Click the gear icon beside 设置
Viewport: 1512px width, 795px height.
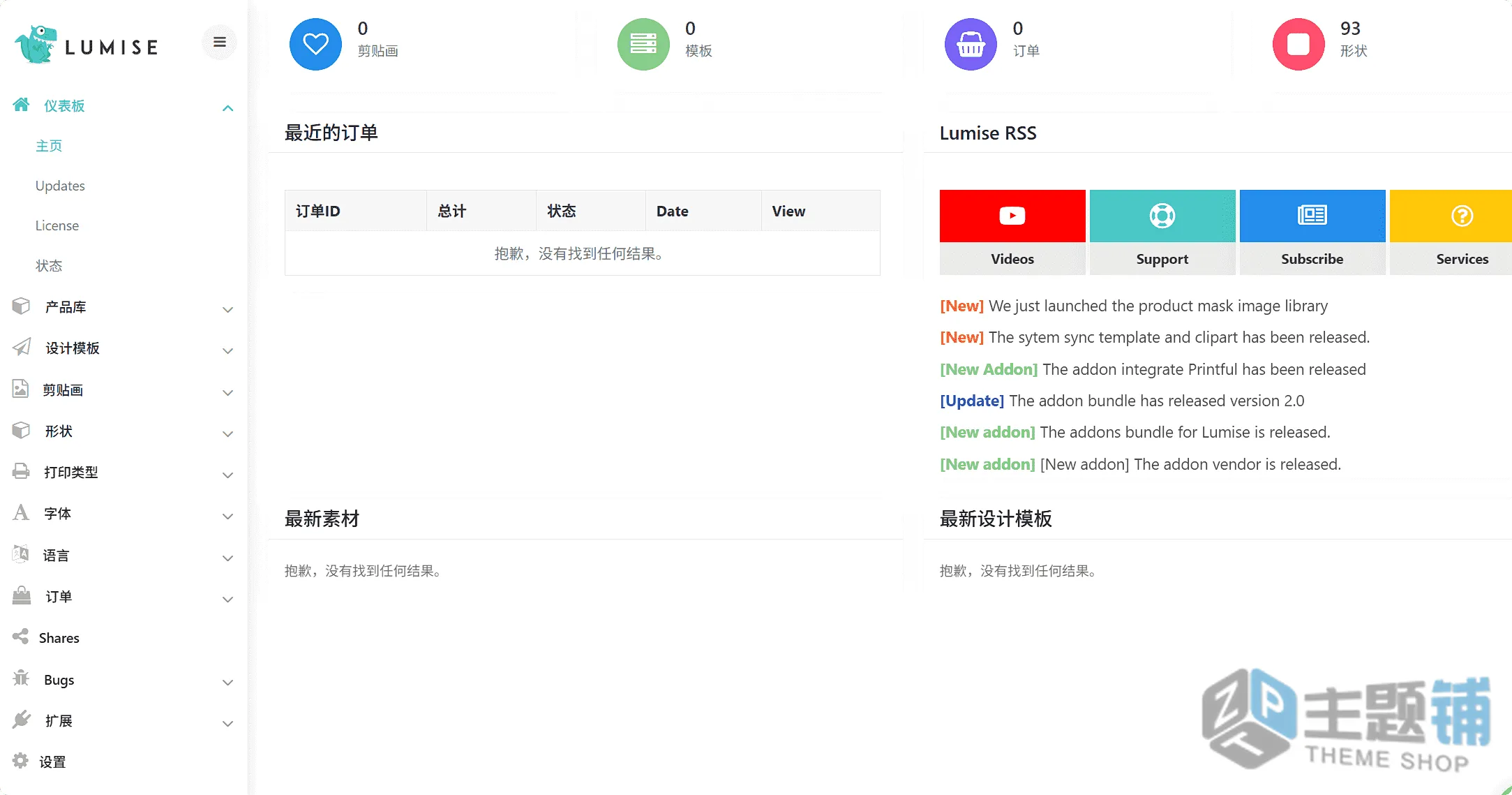[x=20, y=760]
